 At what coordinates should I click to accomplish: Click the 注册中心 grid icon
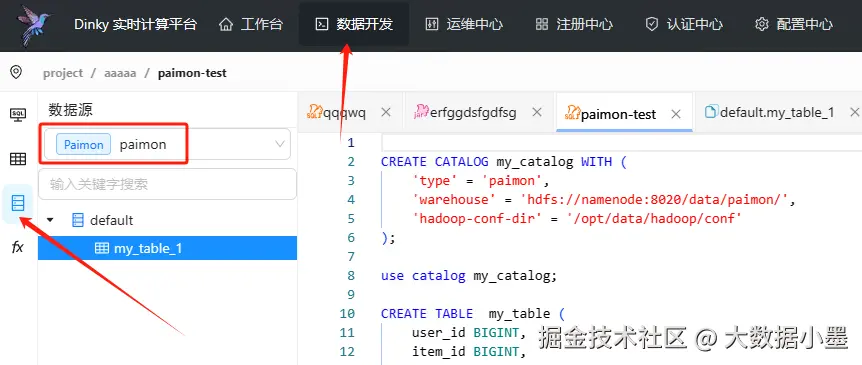coord(542,24)
